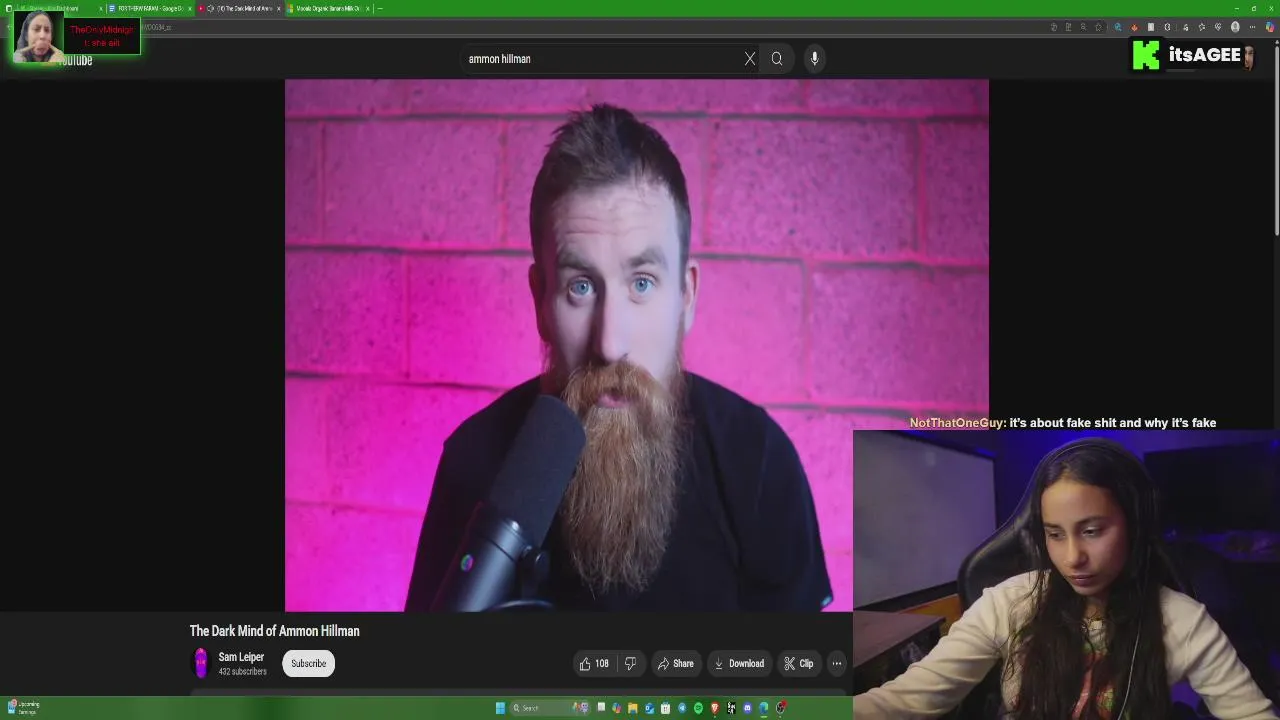Viewport: 1280px width, 720px height.
Task: Like the video using the thumbs-up button
Action: (595, 663)
